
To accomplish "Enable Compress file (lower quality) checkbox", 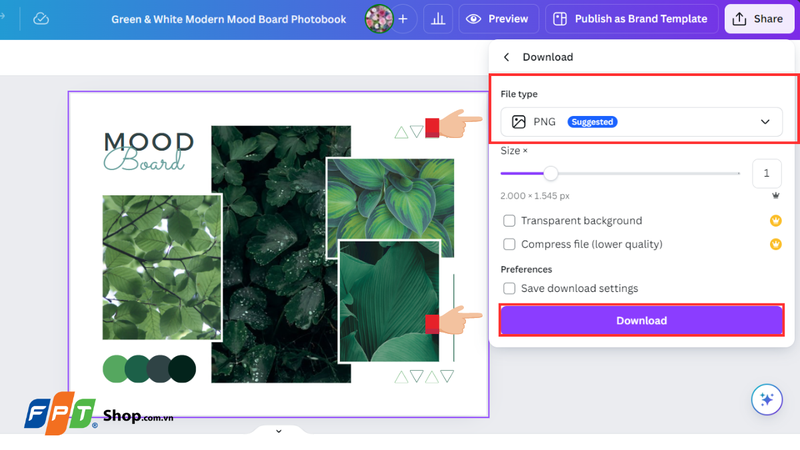I will click(x=509, y=244).
